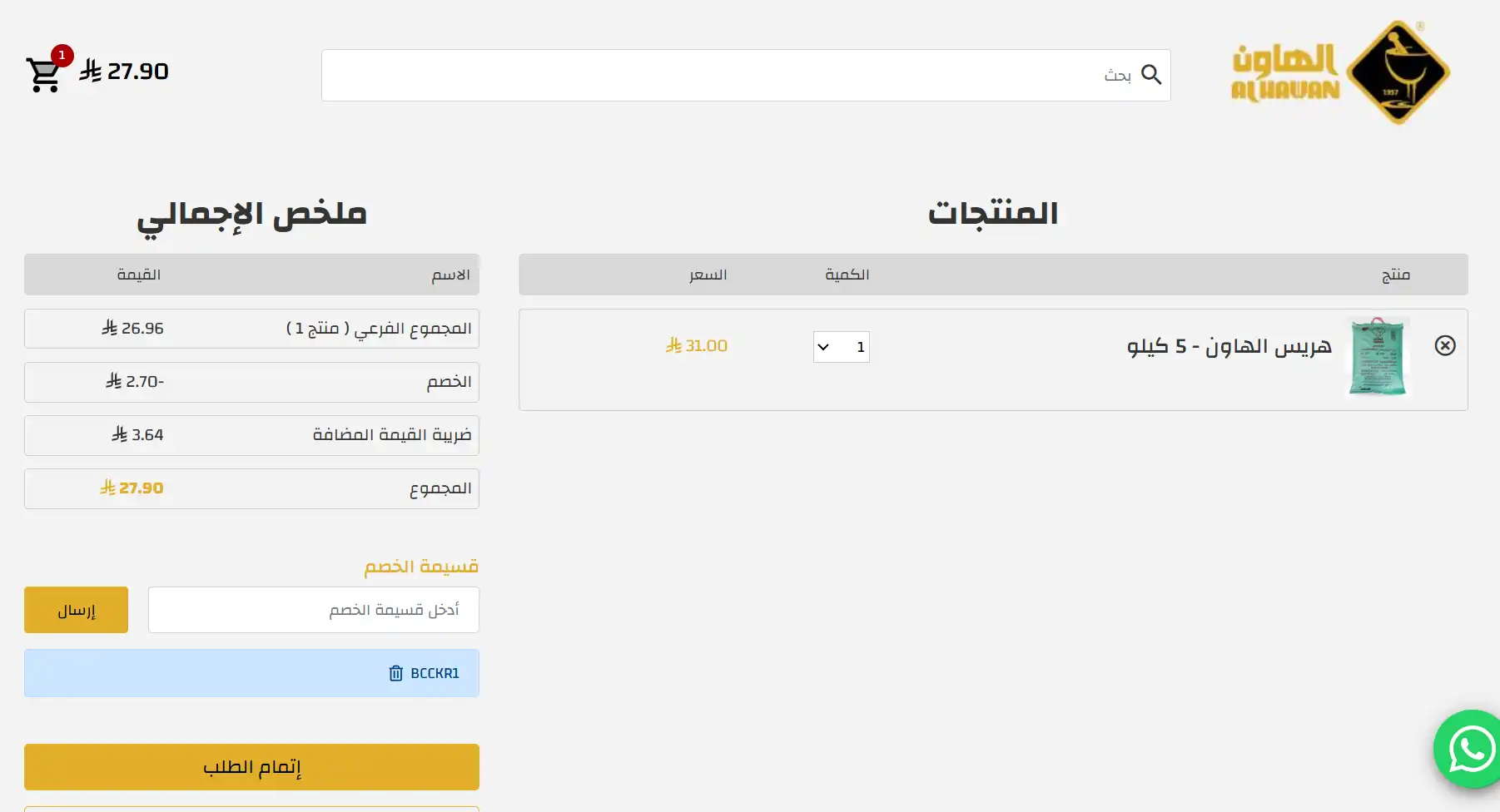Remove product with the circled X icon
The height and width of the screenshot is (812, 1500).
click(1445, 345)
